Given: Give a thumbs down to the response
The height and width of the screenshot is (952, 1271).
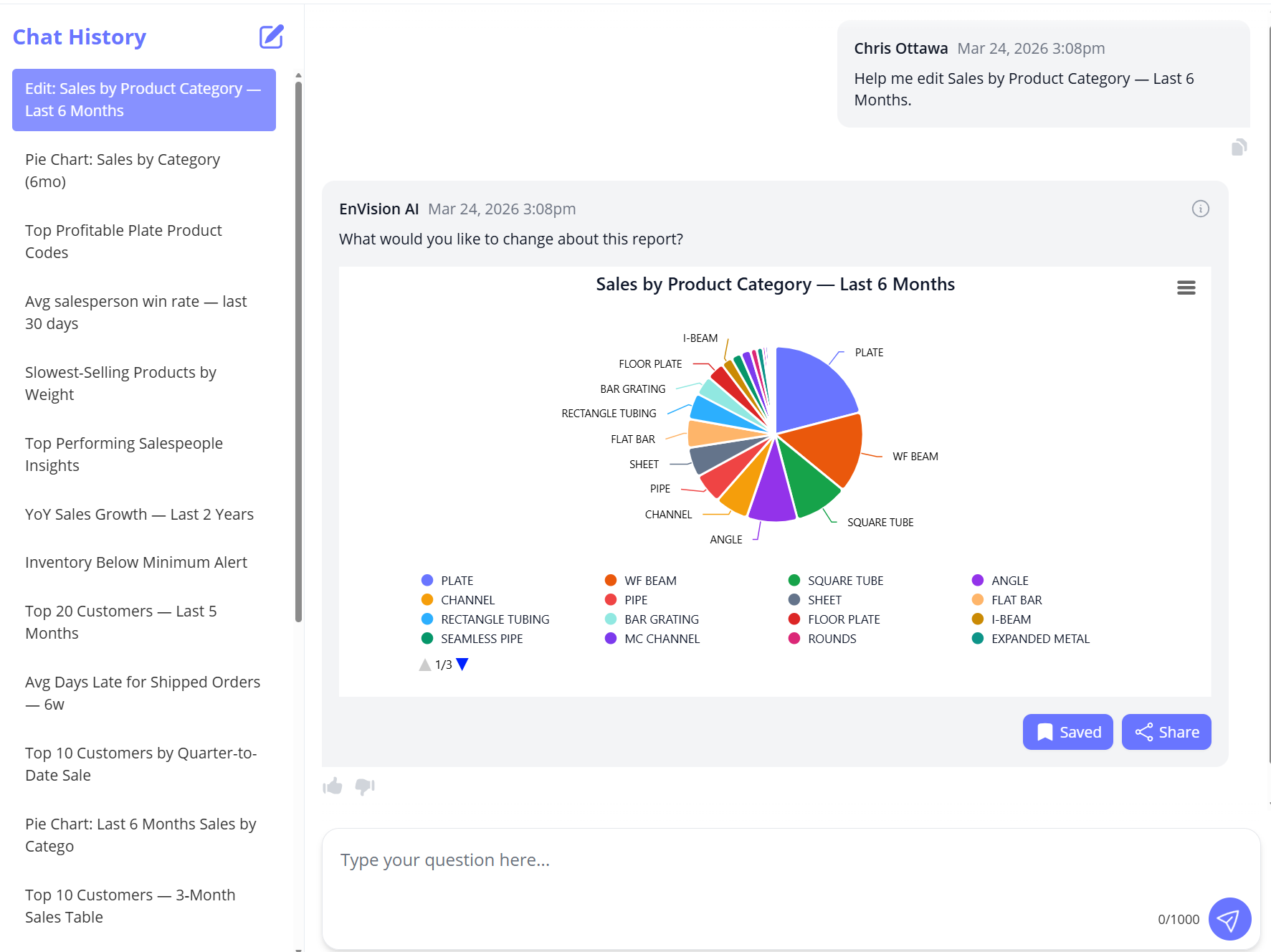Looking at the screenshot, I should pos(365,786).
